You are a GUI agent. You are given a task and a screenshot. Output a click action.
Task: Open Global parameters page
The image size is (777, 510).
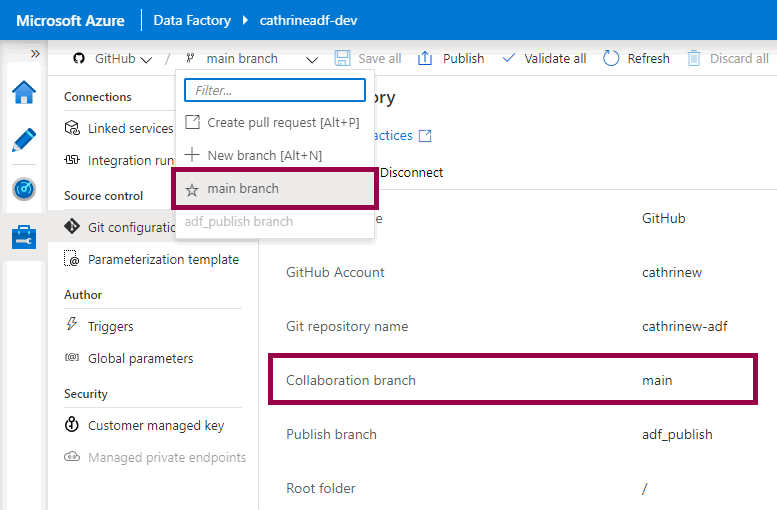click(140, 358)
